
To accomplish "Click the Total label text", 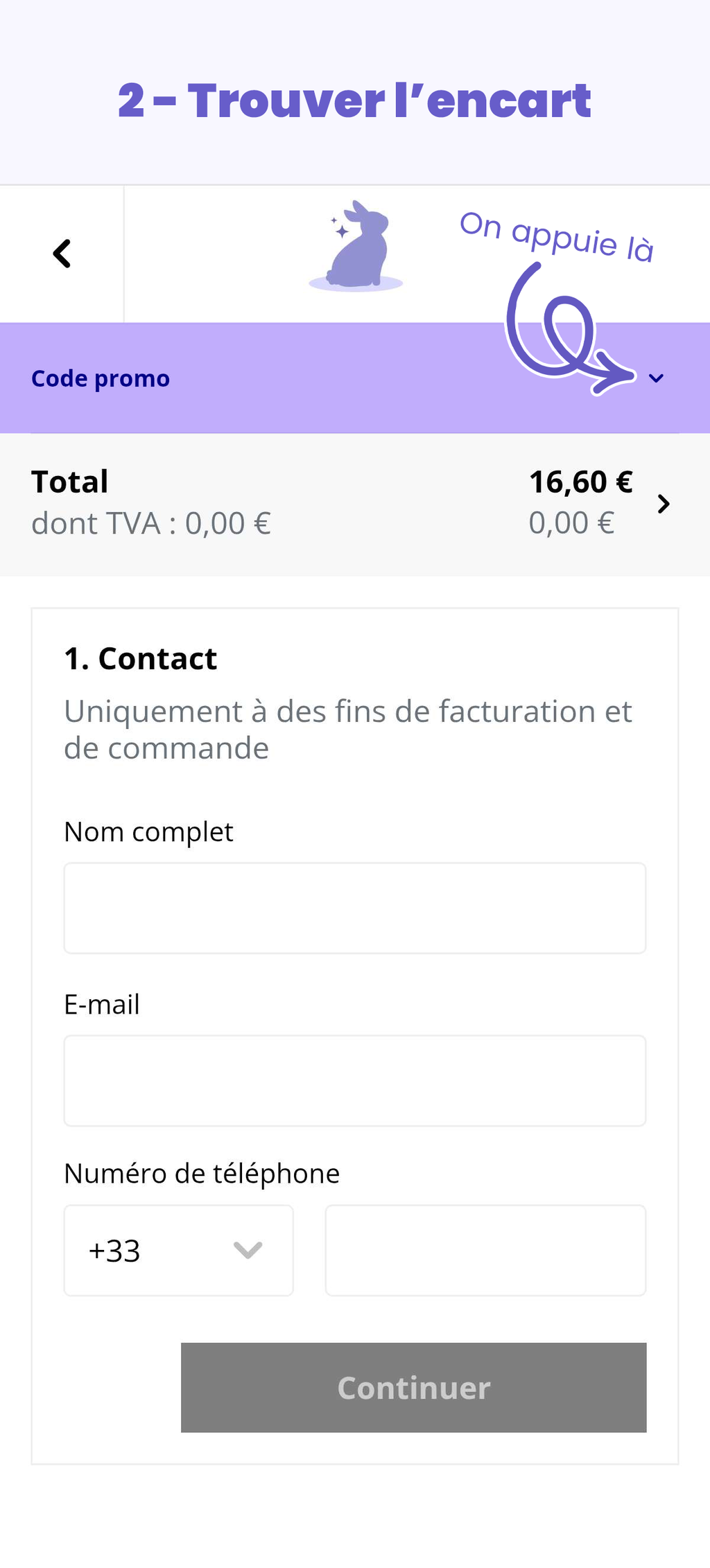I will [70, 482].
